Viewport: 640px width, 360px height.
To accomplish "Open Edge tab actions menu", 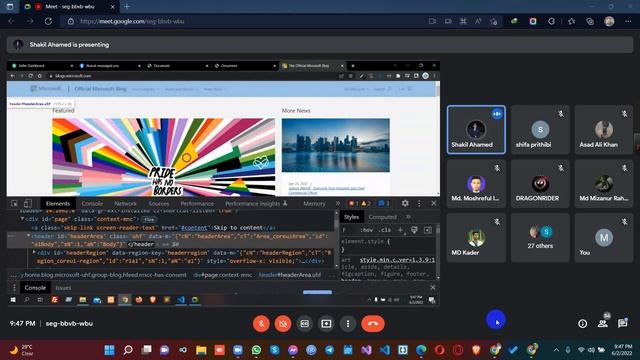I will pyautogui.click(x=10, y=7).
